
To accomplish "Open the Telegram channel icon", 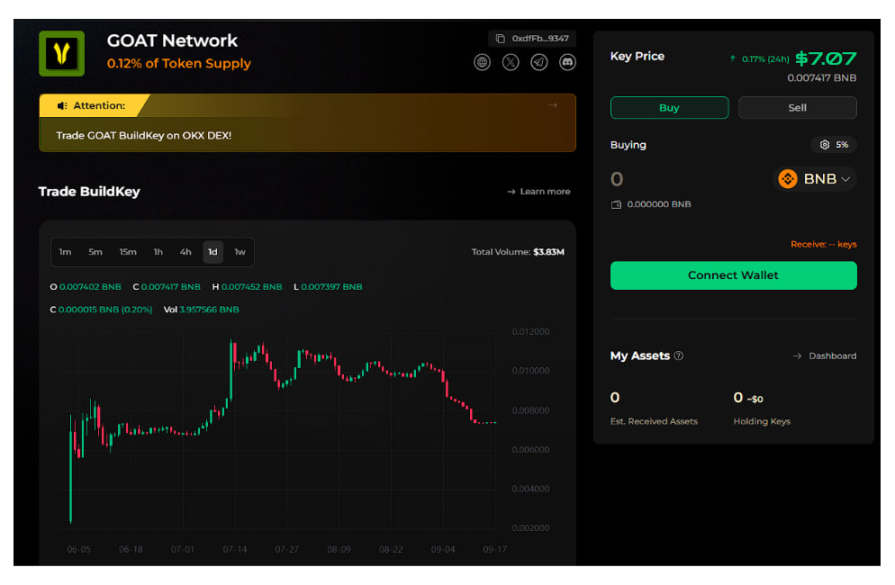I will tap(539, 62).
